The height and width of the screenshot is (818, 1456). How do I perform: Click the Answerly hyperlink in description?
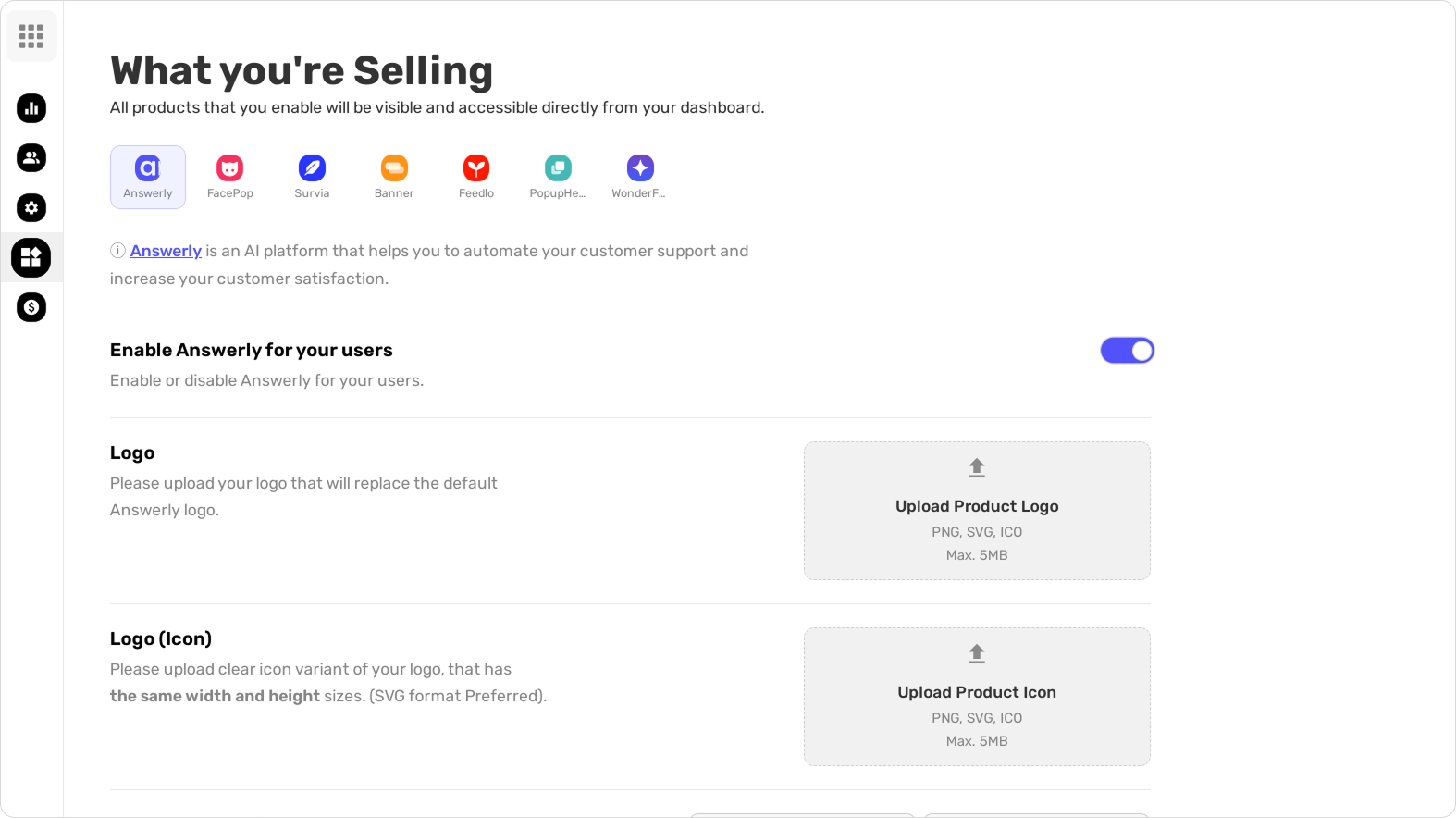coord(166,251)
